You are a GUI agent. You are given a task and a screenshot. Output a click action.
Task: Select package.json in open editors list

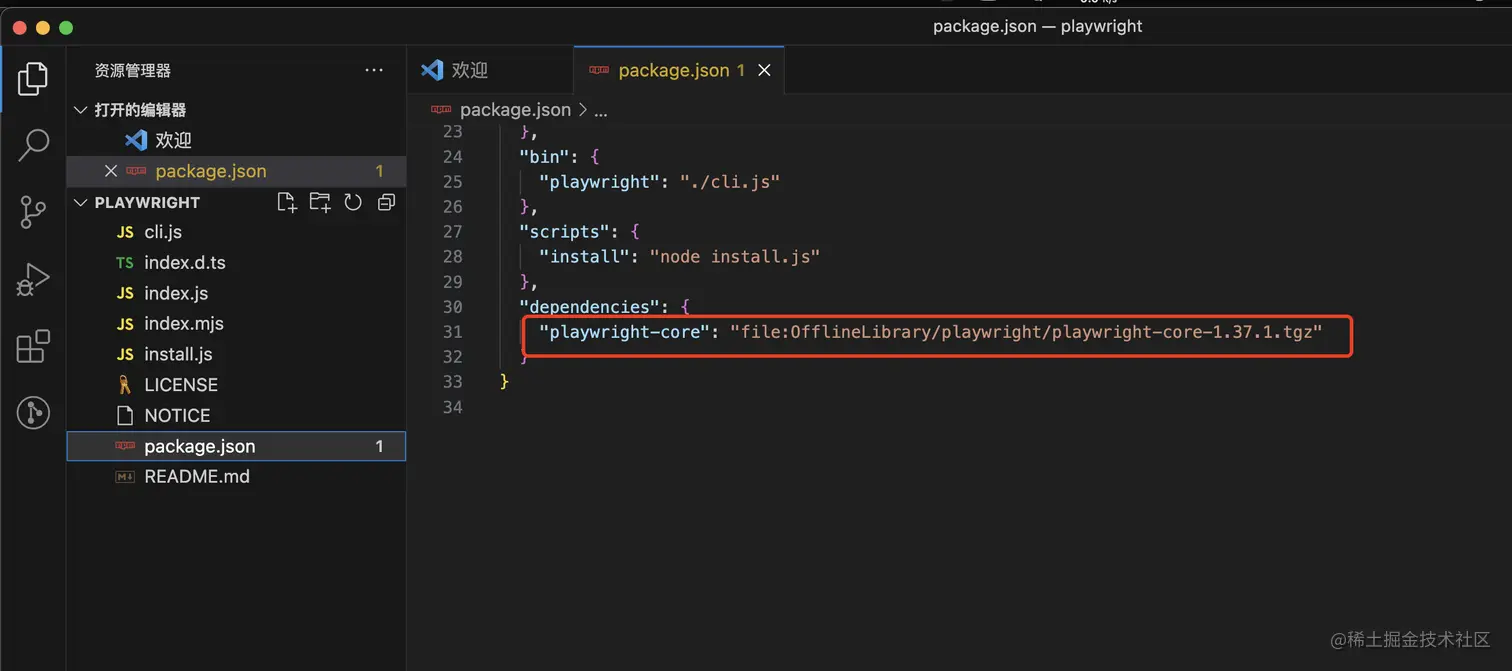(236, 171)
